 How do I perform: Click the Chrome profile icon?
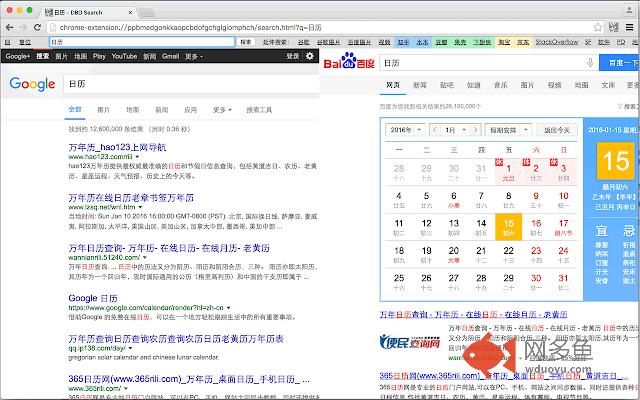click(630, 11)
